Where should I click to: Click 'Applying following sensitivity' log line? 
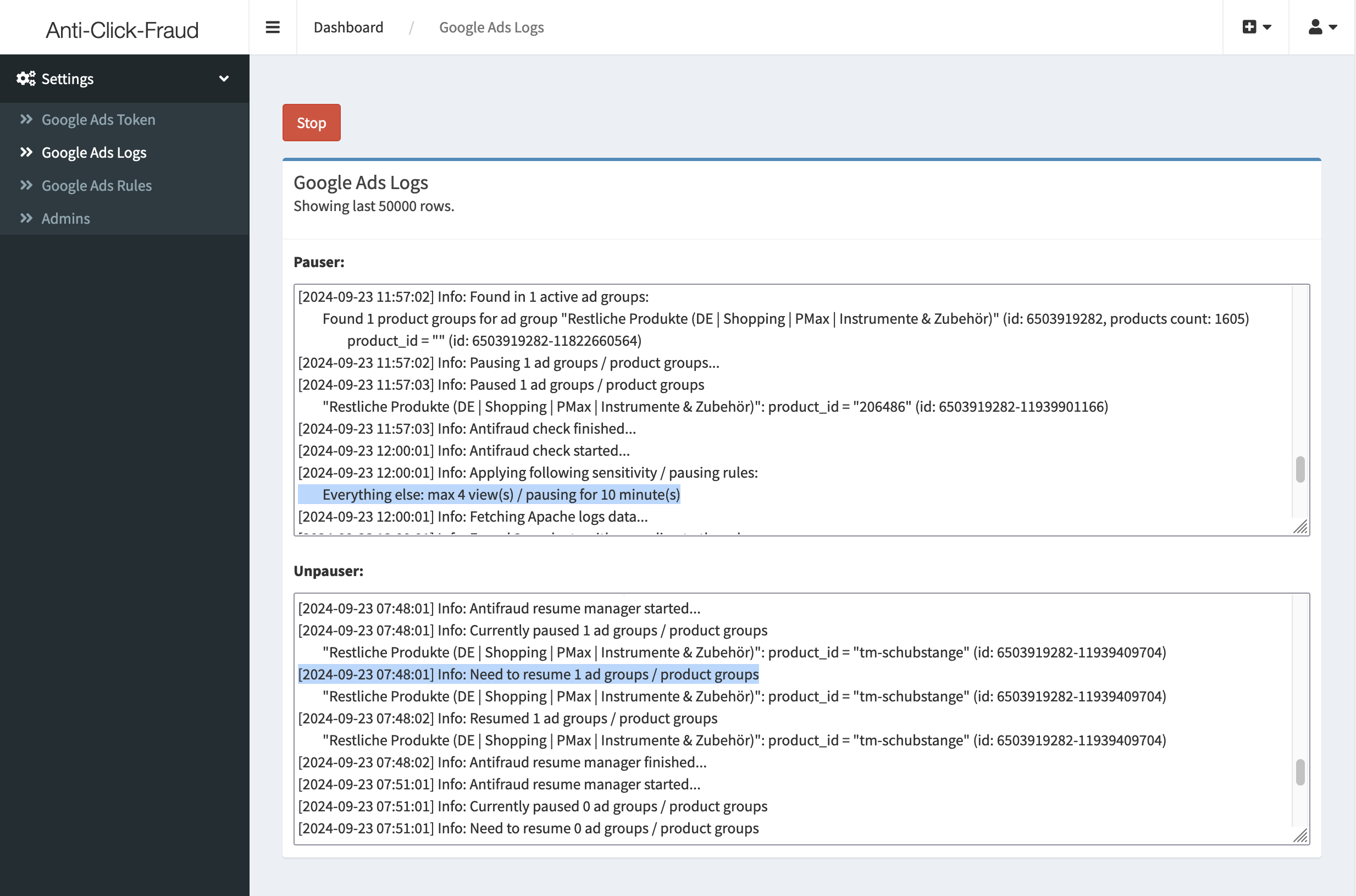528,473
